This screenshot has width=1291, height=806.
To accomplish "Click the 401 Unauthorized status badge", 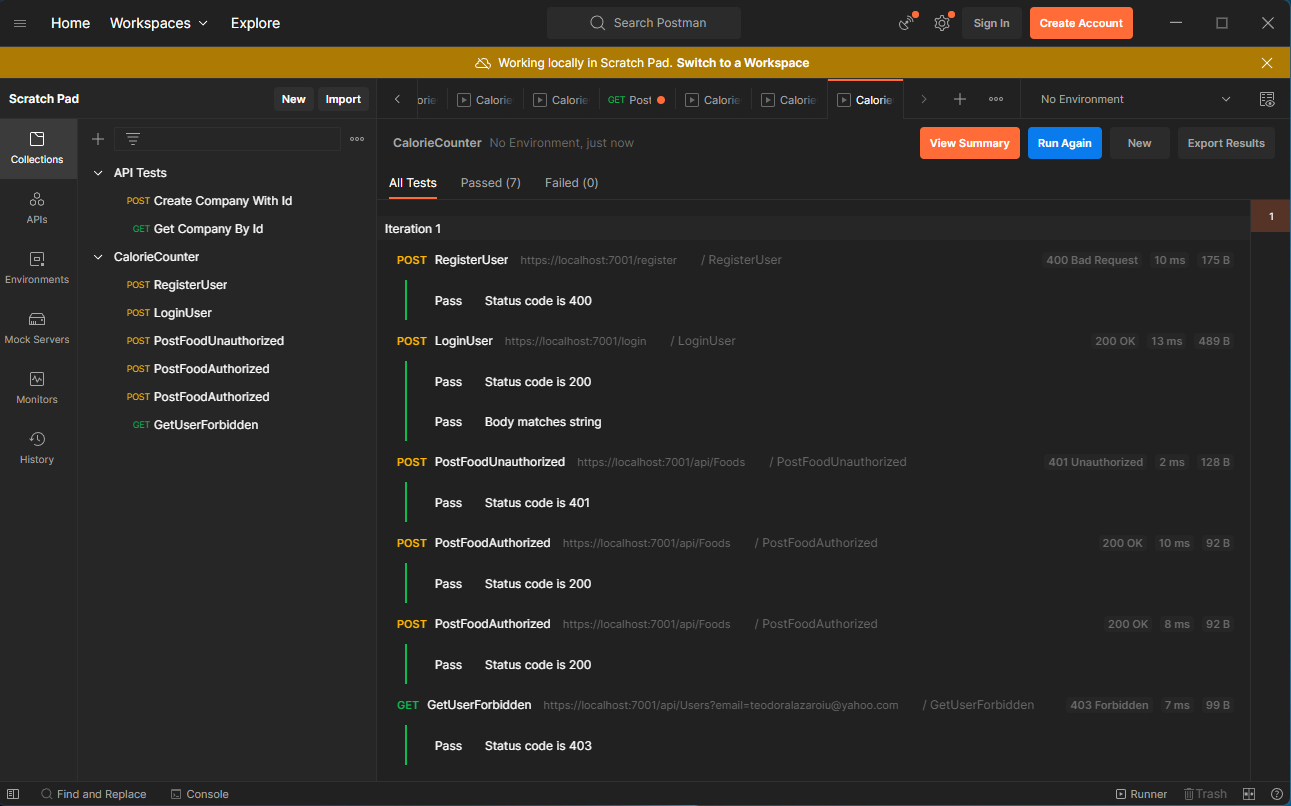I will (1095, 462).
